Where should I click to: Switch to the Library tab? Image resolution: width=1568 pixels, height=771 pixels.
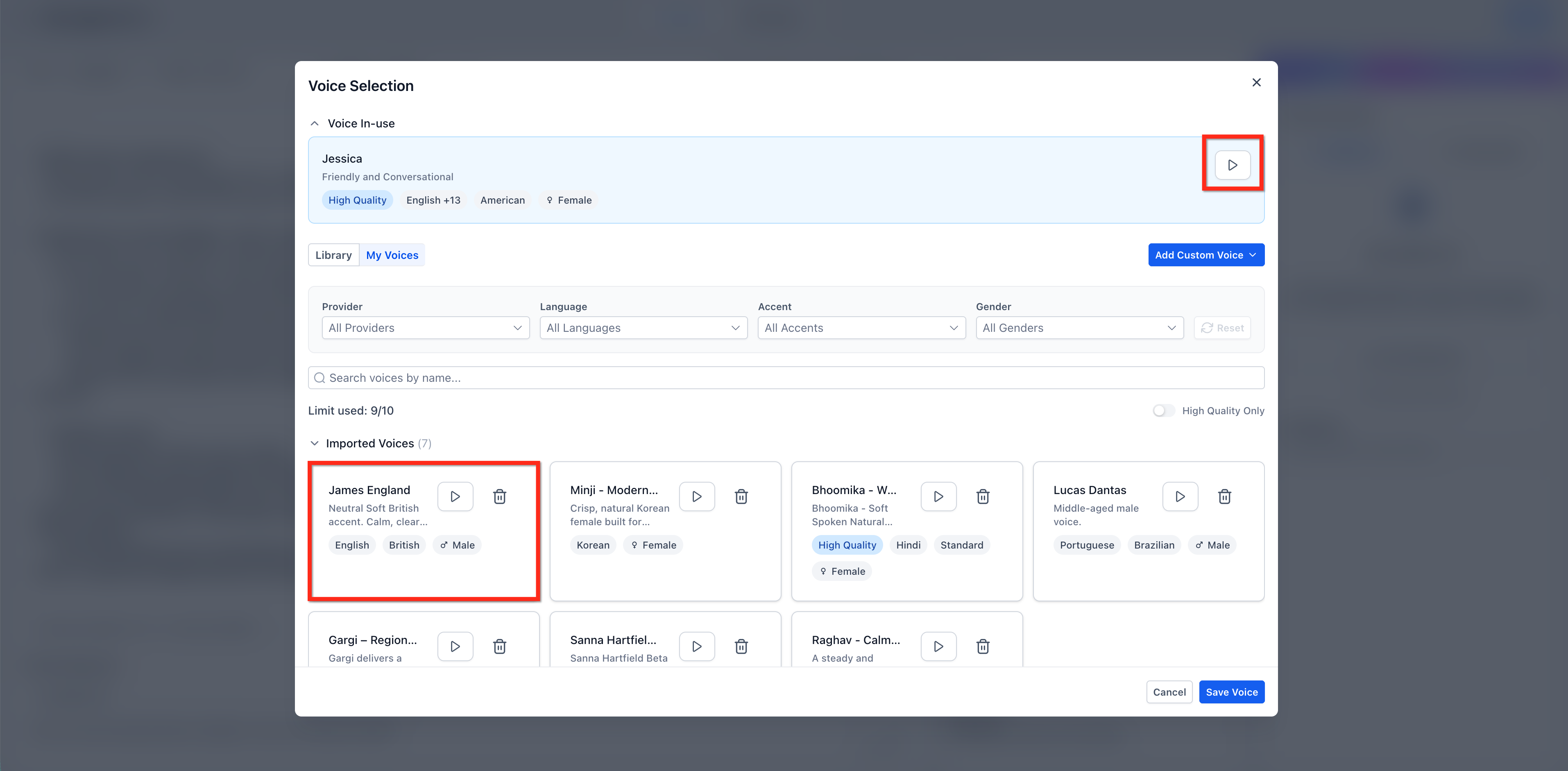tap(333, 255)
